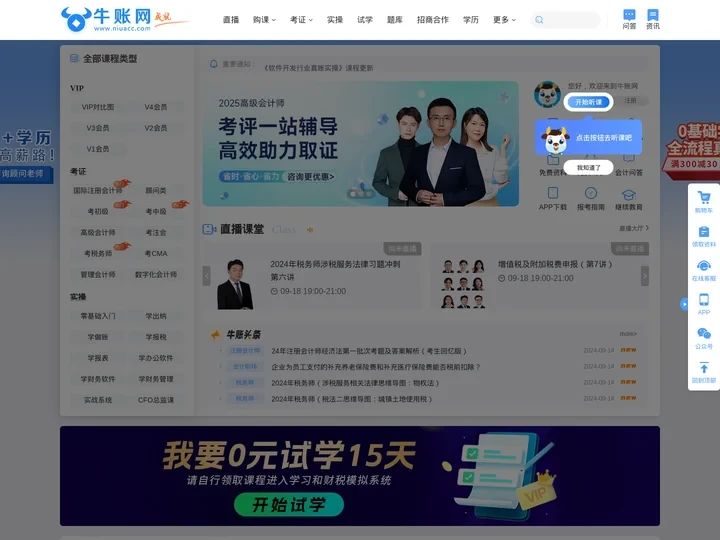The image size is (720, 540).
Task: Open 税务师物权法思维导图 news item
Action: [355, 383]
